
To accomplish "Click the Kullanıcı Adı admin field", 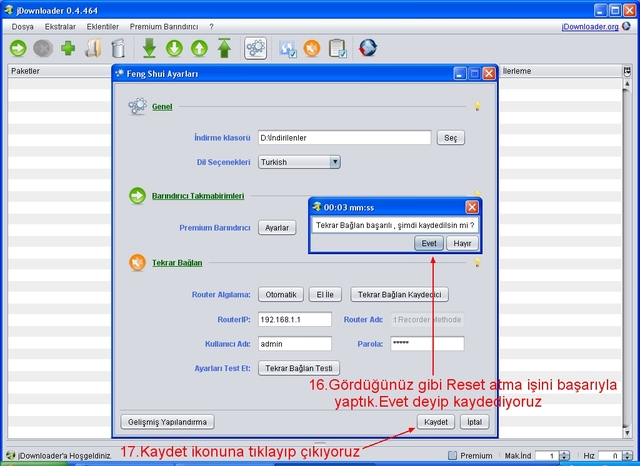I will coord(295,344).
